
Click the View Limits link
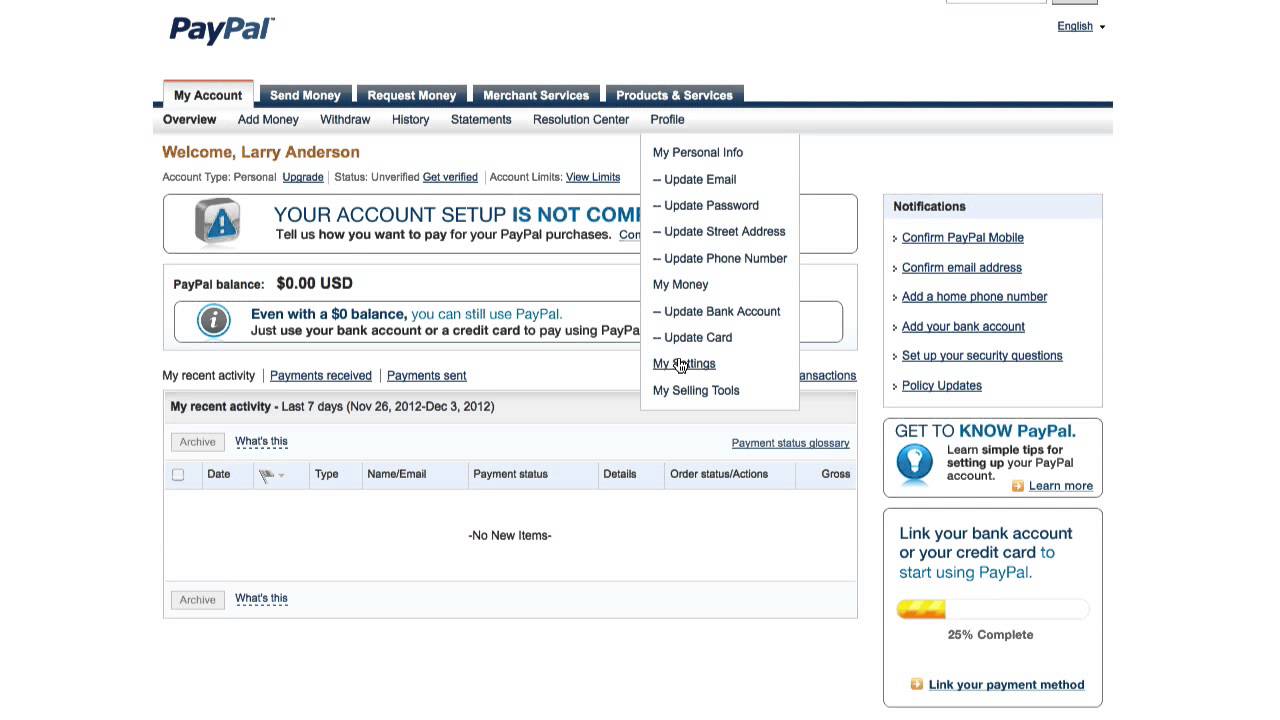click(593, 177)
